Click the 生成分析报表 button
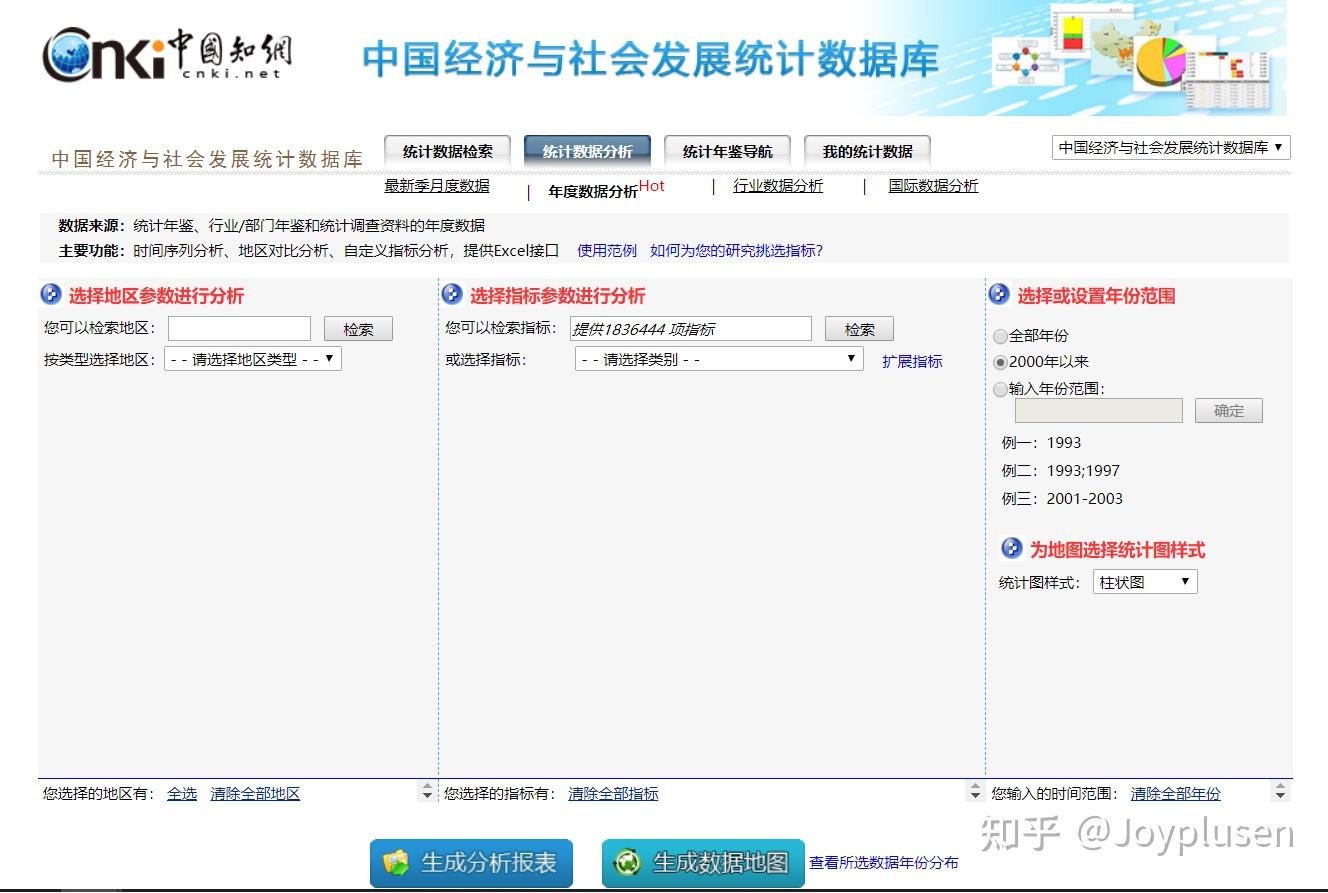Viewport: 1328px width, 893px height. coord(471,863)
